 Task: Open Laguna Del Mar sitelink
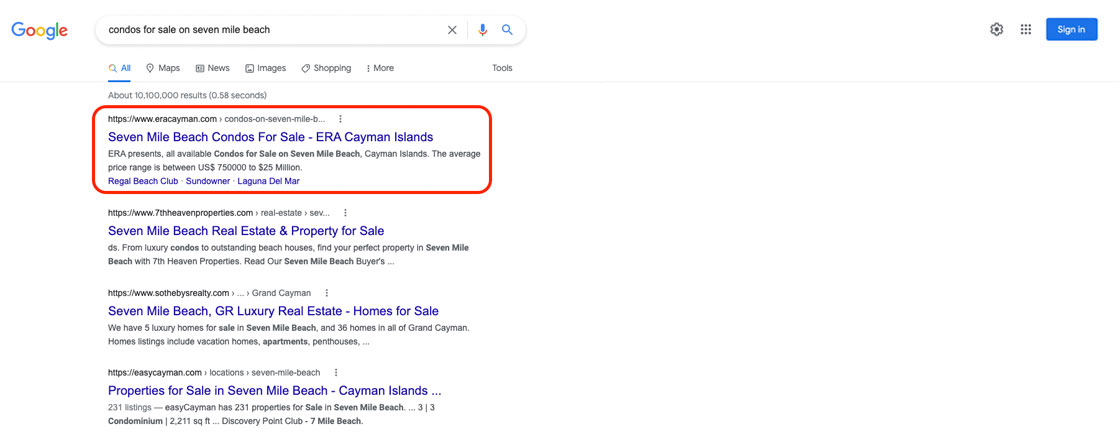tap(269, 181)
